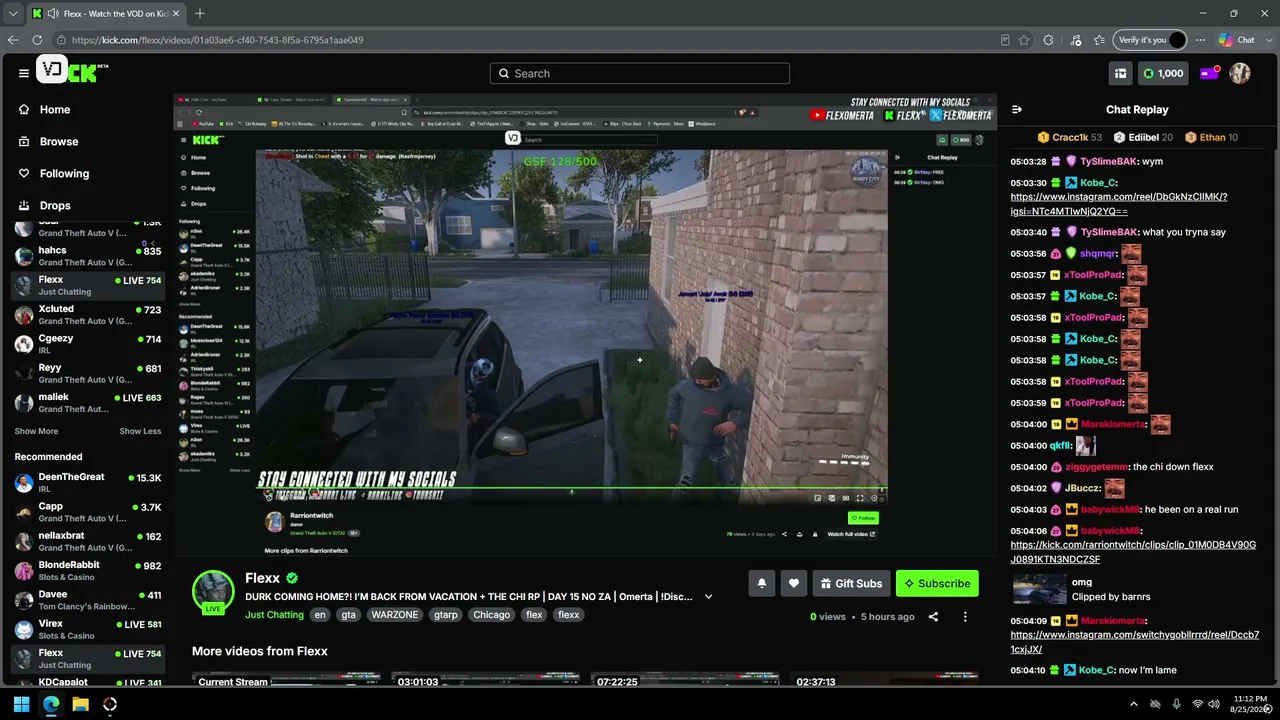The height and width of the screenshot is (720, 1280).
Task: Open the Current Stream video thumbnail
Action: 286,679
